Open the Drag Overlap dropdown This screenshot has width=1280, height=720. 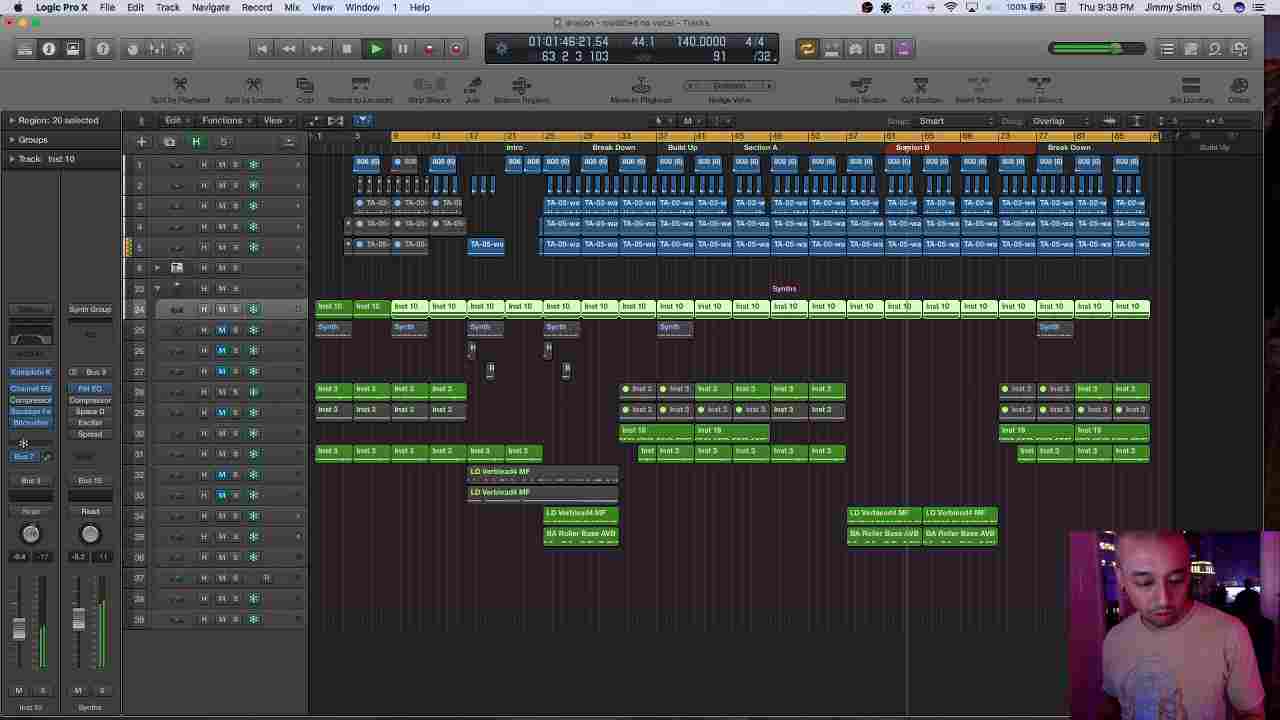point(1060,121)
